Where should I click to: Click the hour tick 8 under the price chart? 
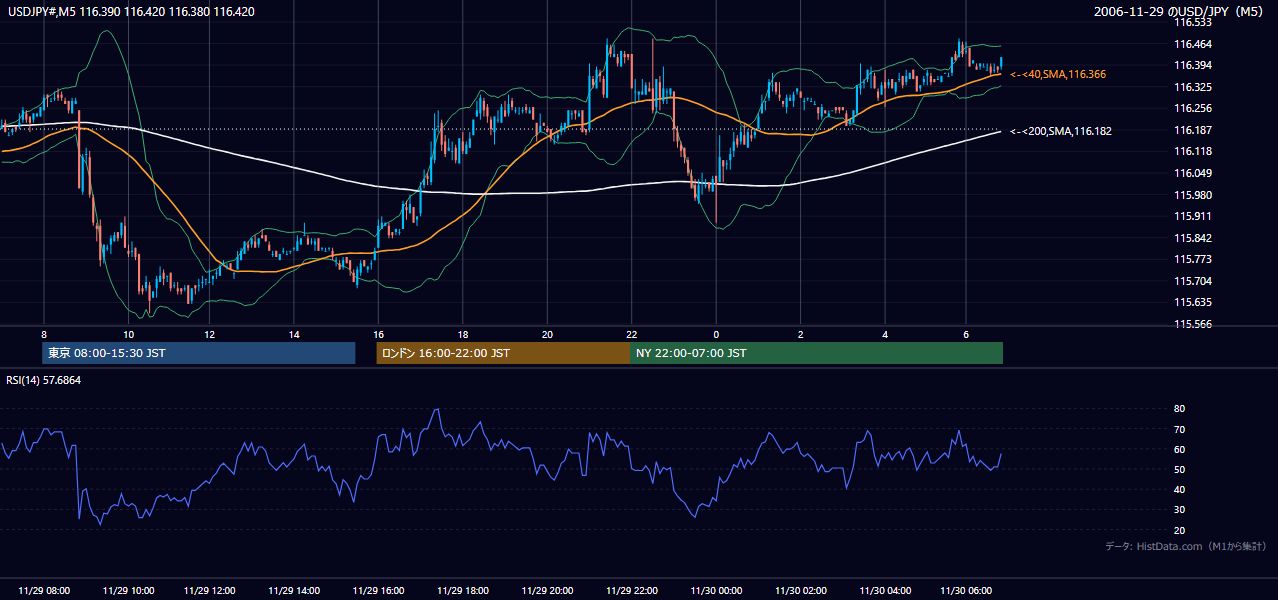[x=44, y=333]
